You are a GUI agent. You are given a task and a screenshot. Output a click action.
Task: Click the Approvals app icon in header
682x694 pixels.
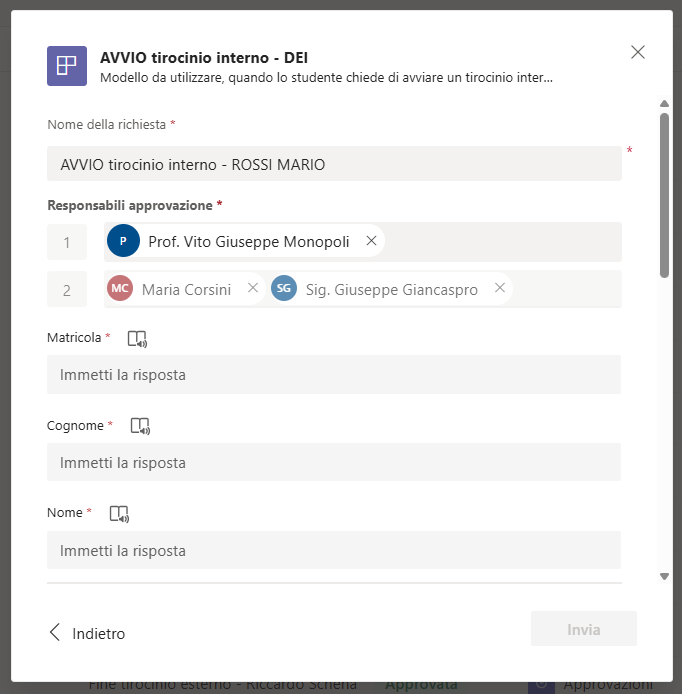tap(67, 66)
